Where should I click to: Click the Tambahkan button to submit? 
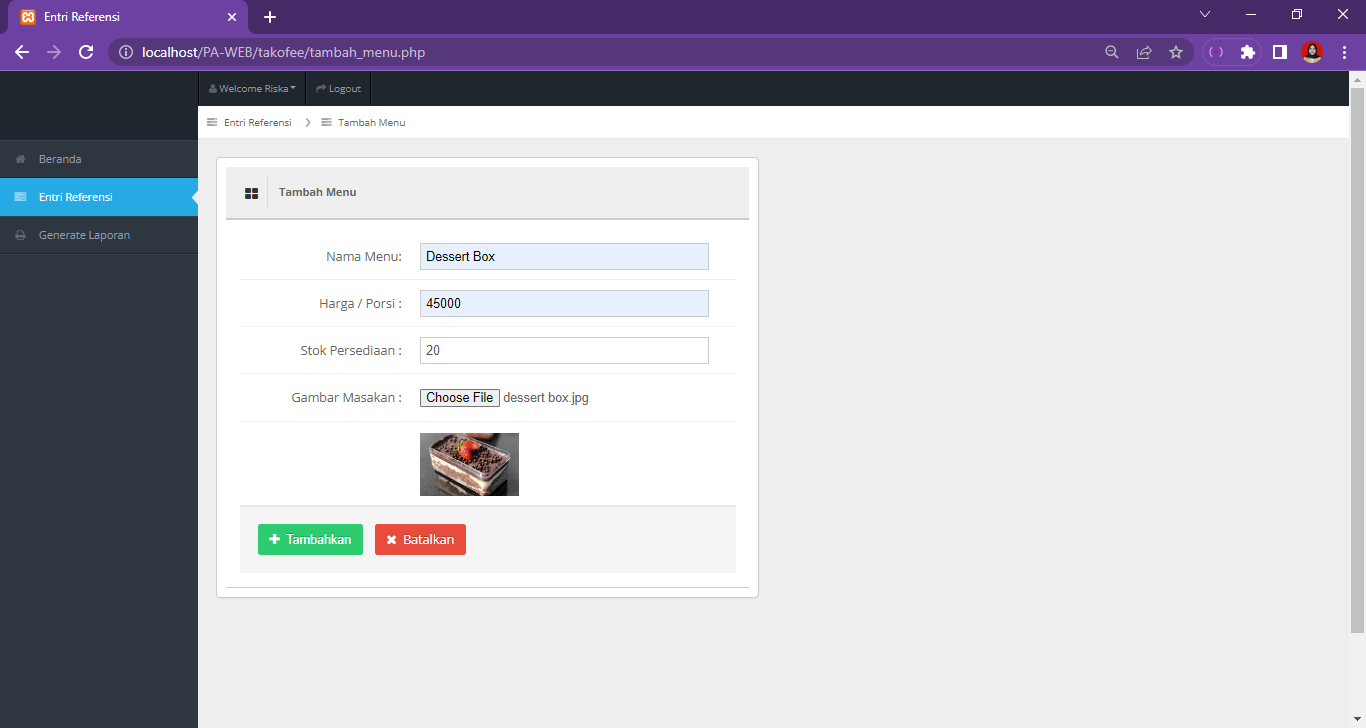(x=310, y=539)
